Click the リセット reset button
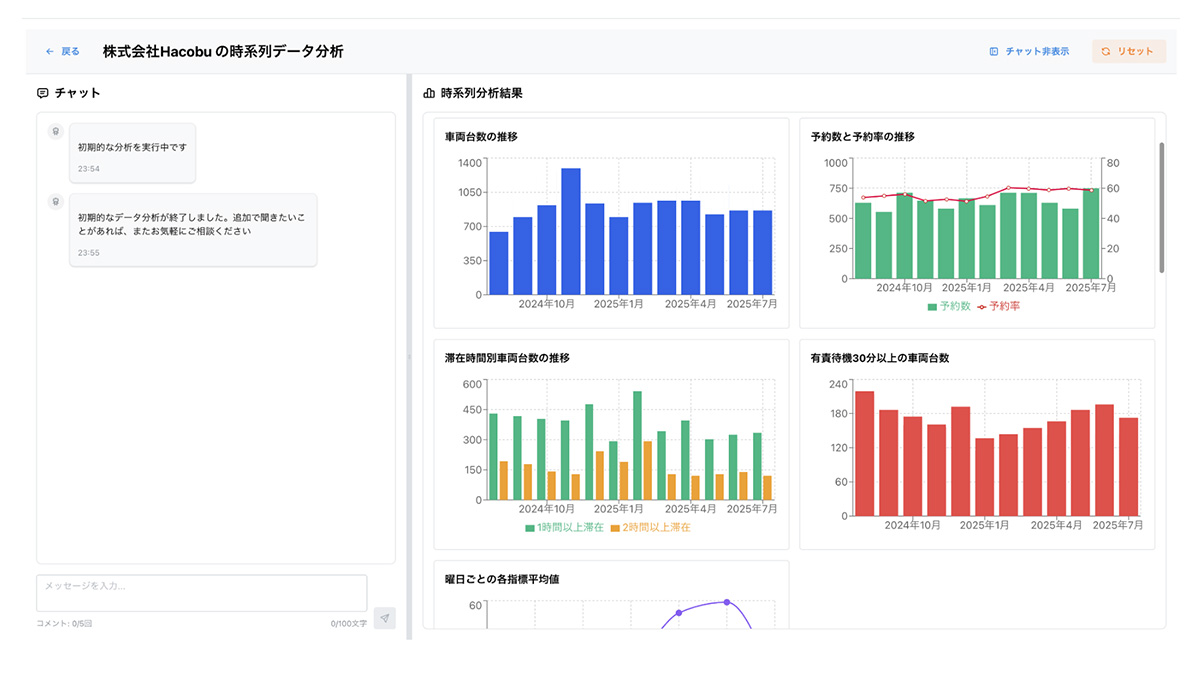This screenshot has height=675, width=1200. 1128,51
